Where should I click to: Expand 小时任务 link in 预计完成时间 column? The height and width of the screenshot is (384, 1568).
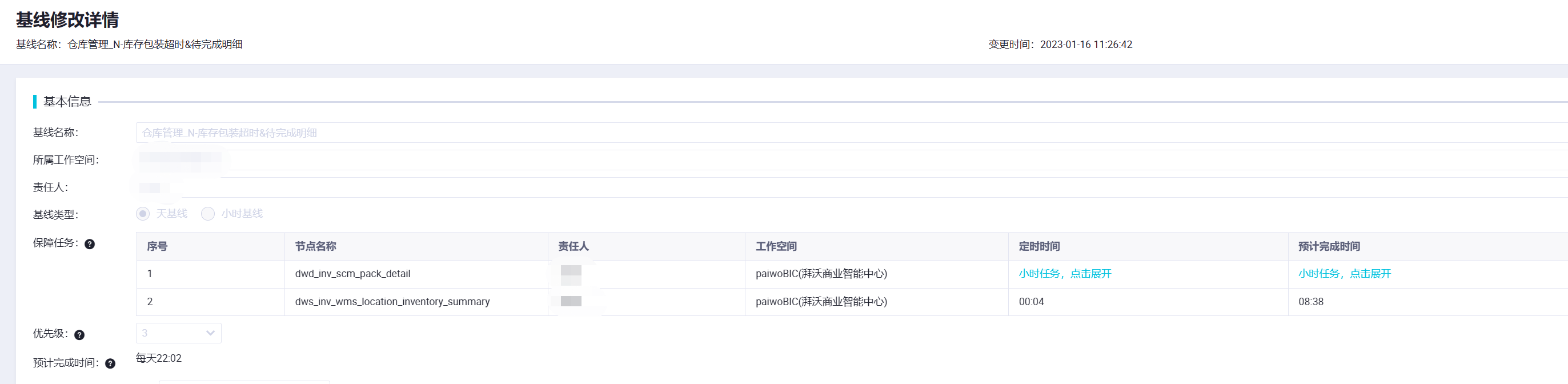pyautogui.click(x=1344, y=274)
